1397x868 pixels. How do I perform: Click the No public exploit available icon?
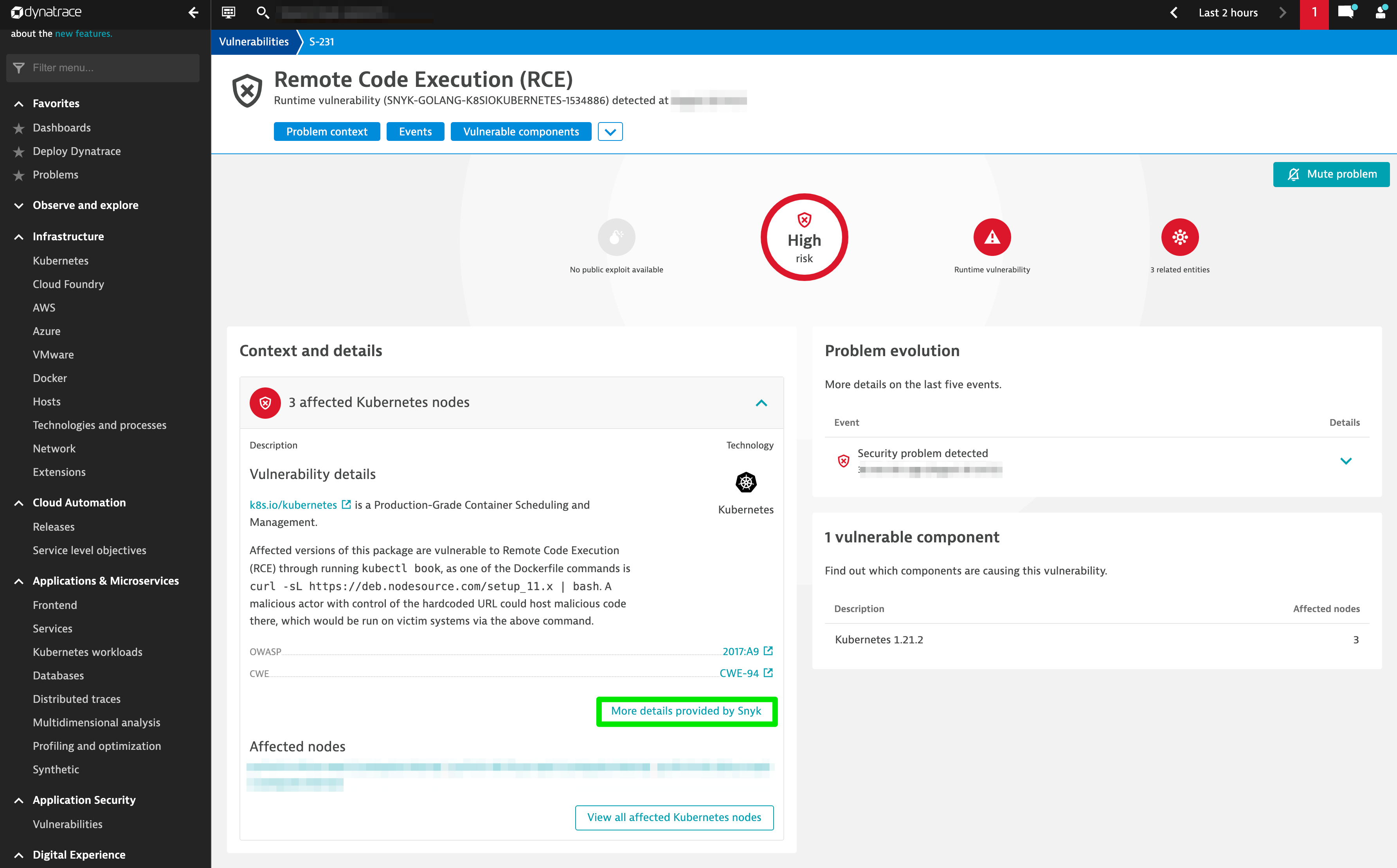point(616,237)
